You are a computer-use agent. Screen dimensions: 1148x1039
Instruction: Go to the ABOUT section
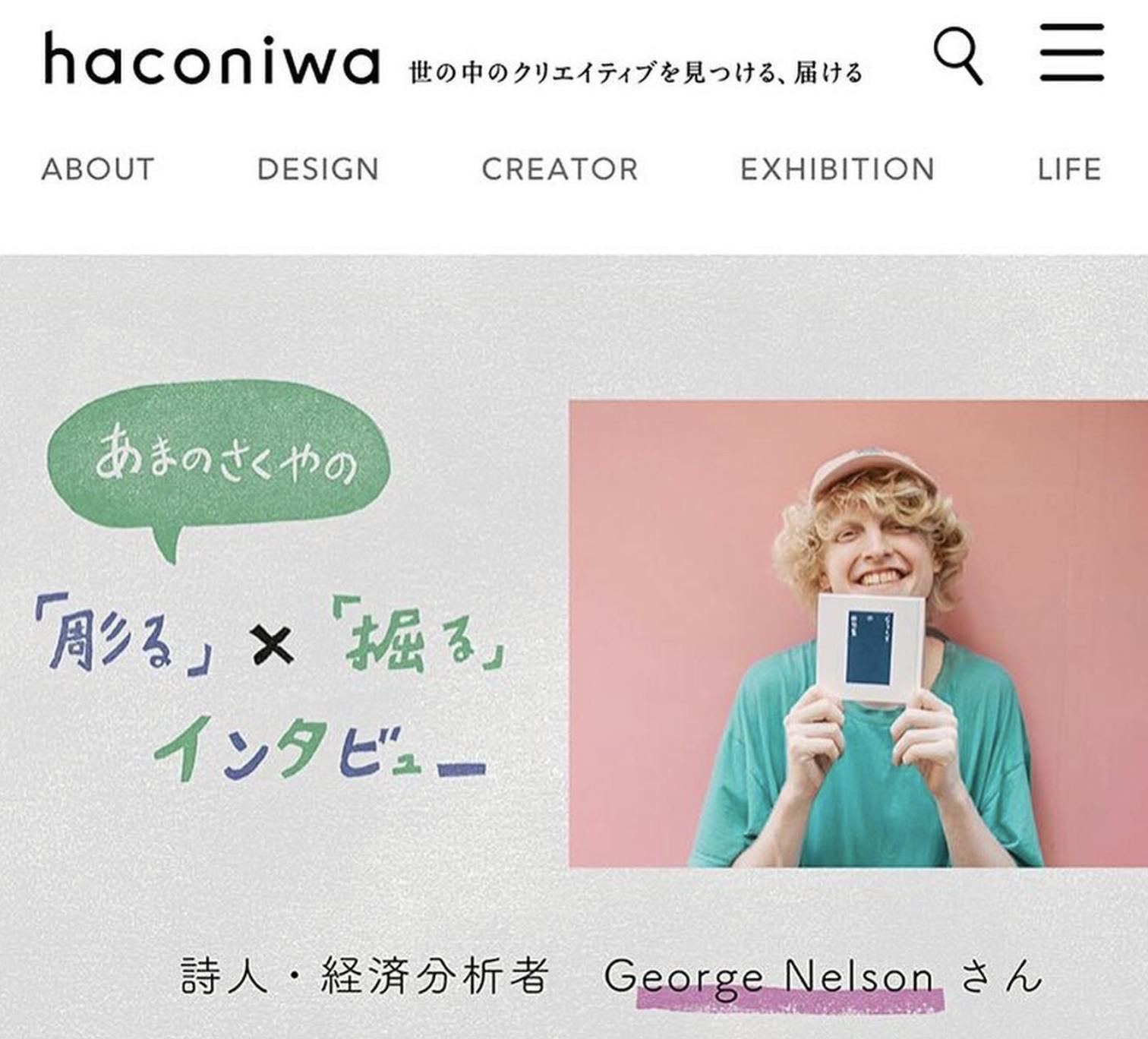98,169
